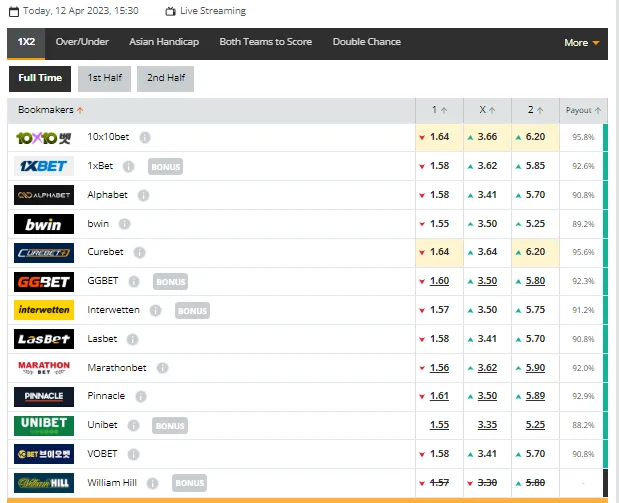Open the Over/Under tab

[x=82, y=42]
